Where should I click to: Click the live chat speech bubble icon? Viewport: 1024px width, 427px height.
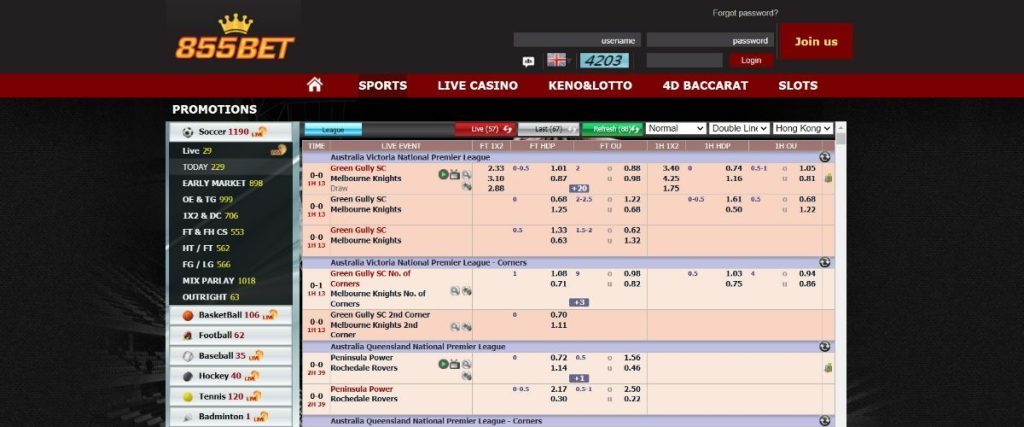528,61
